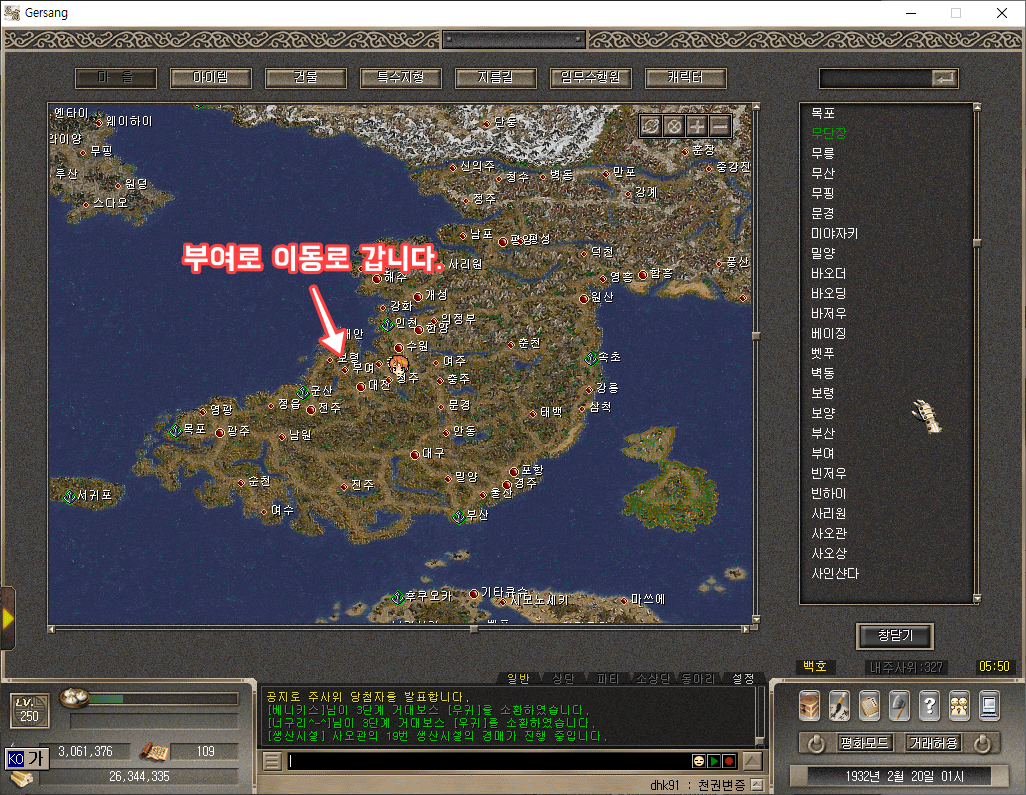The height and width of the screenshot is (795, 1026).
Task: Select the 건물 building tab
Action: click(306, 78)
